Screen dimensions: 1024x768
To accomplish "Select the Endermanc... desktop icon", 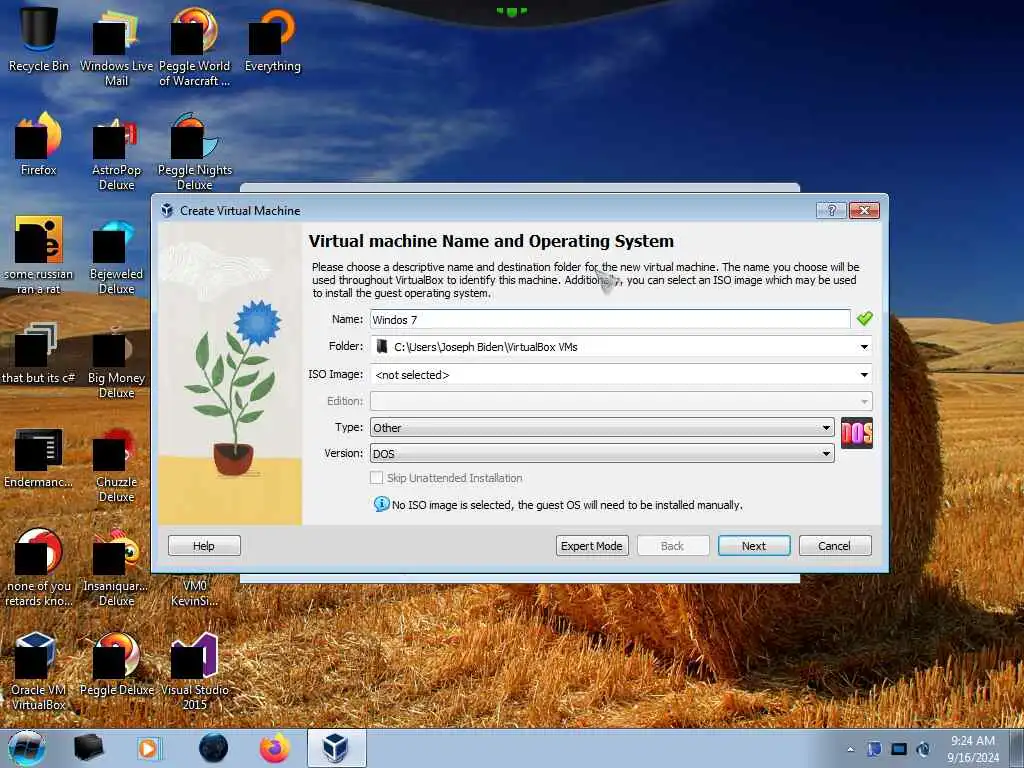I will 39,456.
